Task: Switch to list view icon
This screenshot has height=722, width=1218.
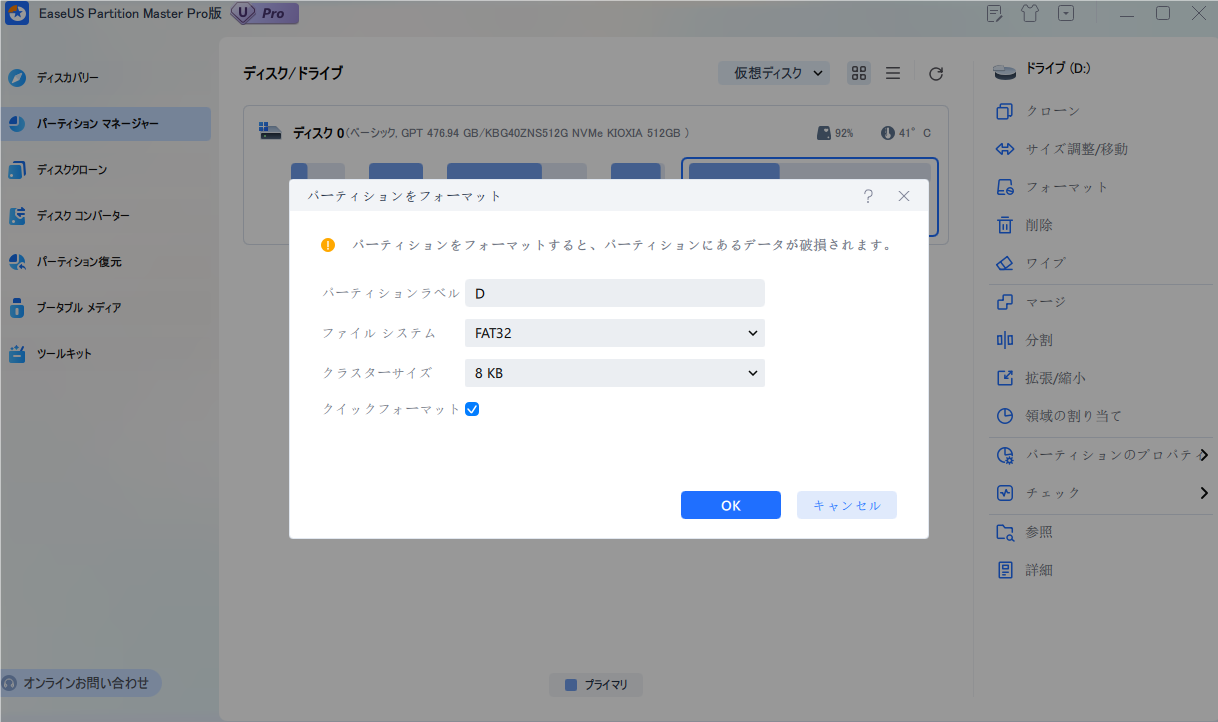Action: pyautogui.click(x=893, y=73)
